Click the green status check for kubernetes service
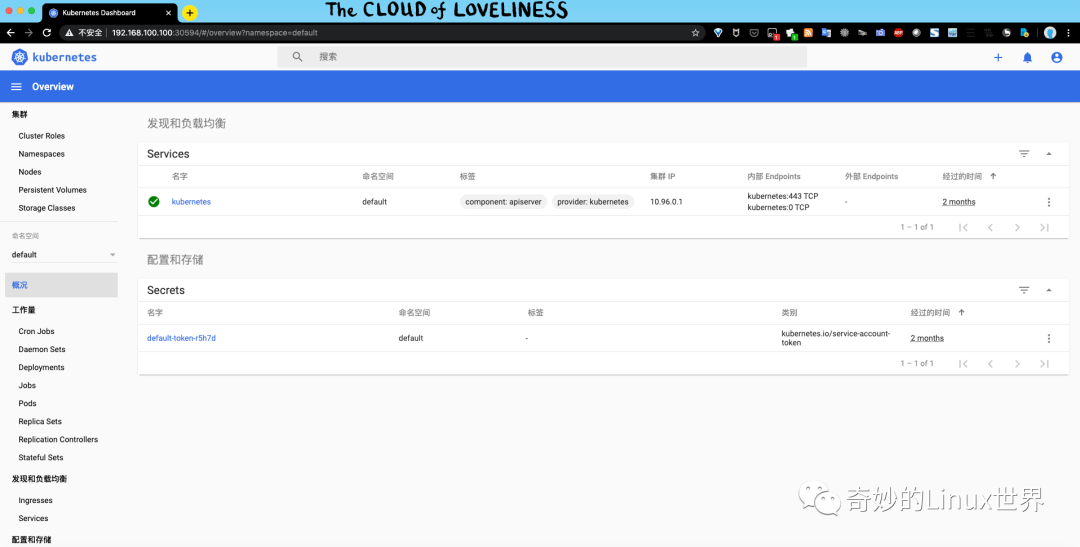The width and height of the screenshot is (1080, 547). coord(154,202)
